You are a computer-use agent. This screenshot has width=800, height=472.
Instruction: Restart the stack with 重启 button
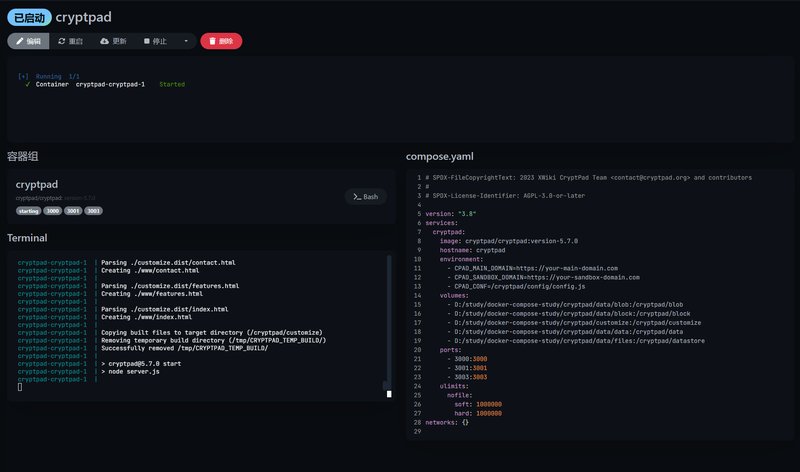[70, 41]
